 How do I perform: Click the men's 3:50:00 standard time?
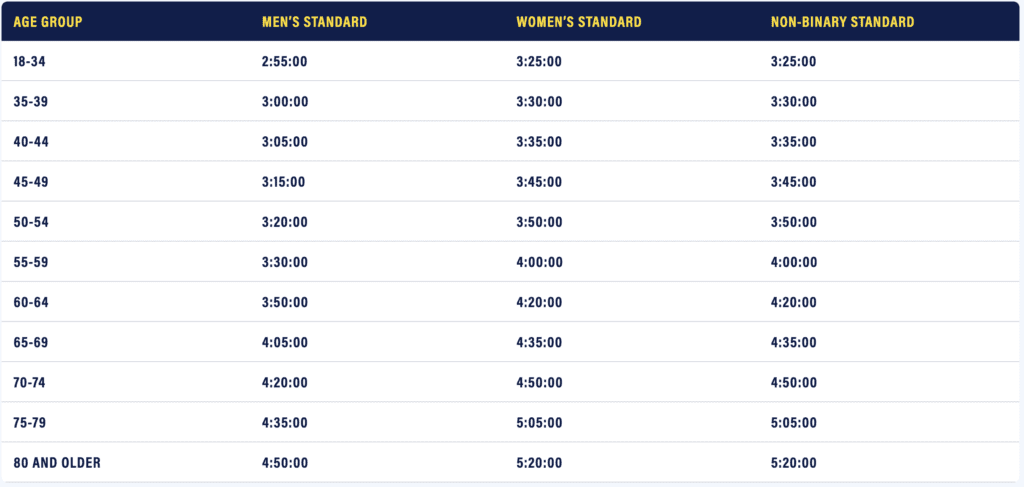click(285, 302)
